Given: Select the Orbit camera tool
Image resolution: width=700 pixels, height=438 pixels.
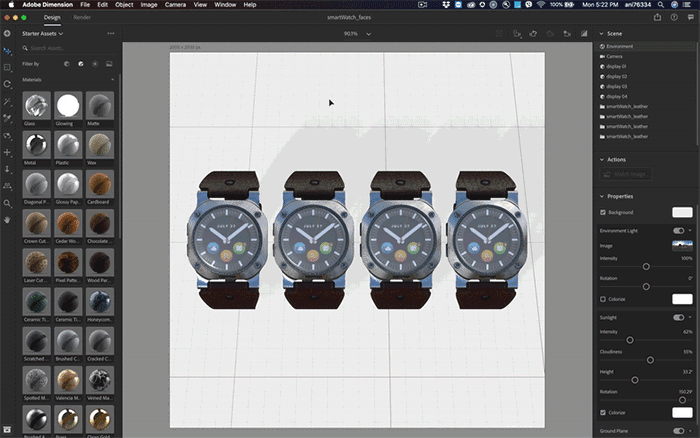Looking at the screenshot, I should pyautogui.click(x=7, y=136).
